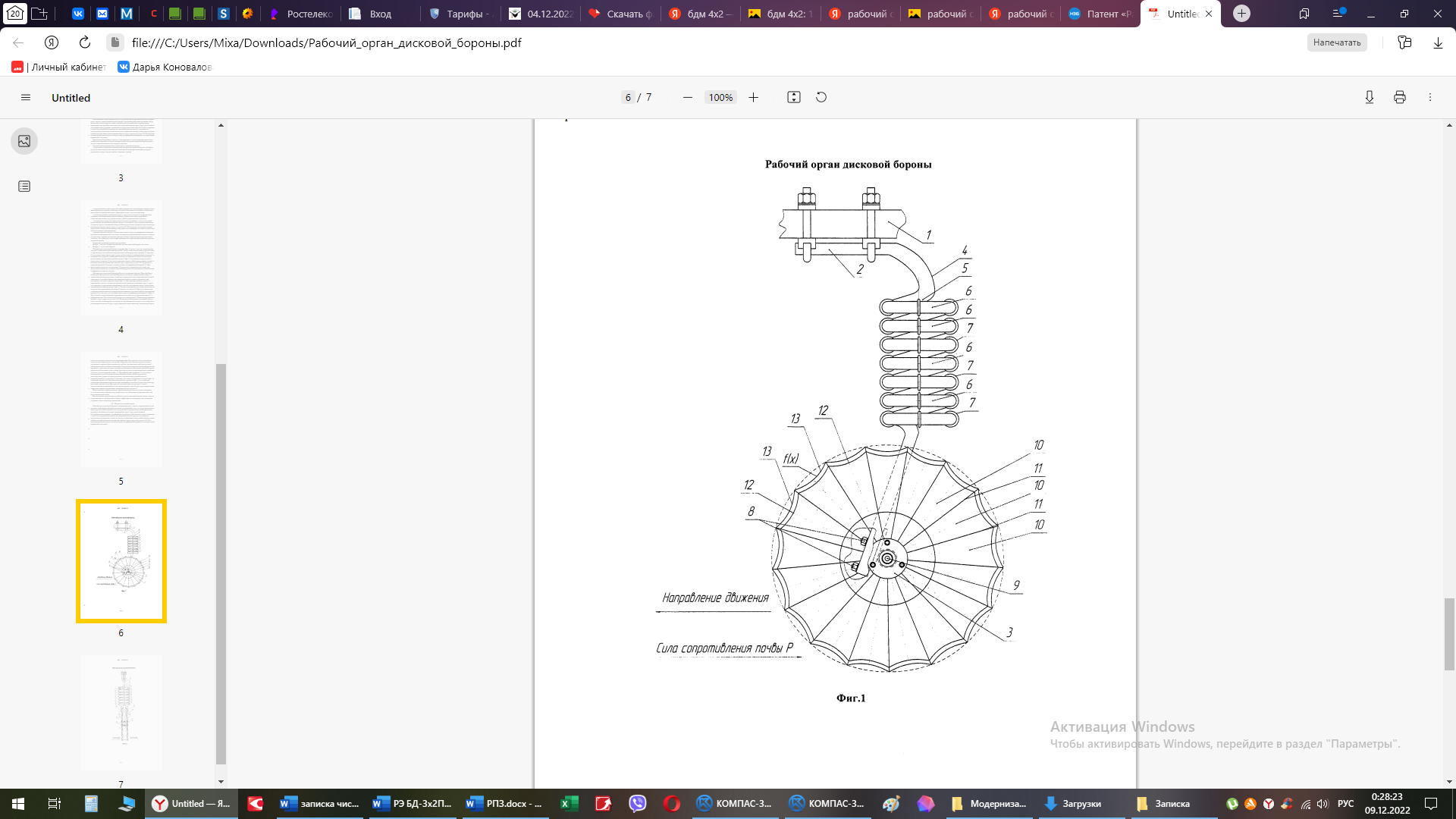Open Дарья Коновалова bookmark

(165, 67)
